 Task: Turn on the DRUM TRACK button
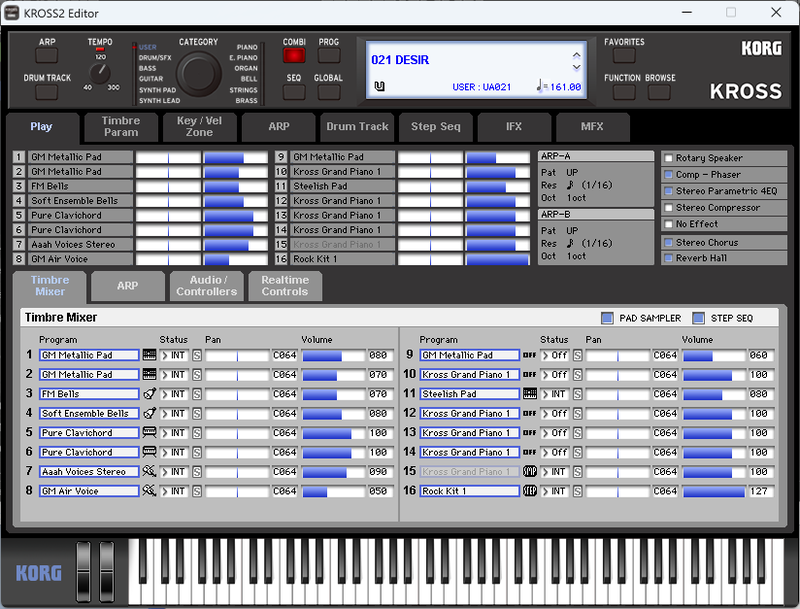coord(47,92)
